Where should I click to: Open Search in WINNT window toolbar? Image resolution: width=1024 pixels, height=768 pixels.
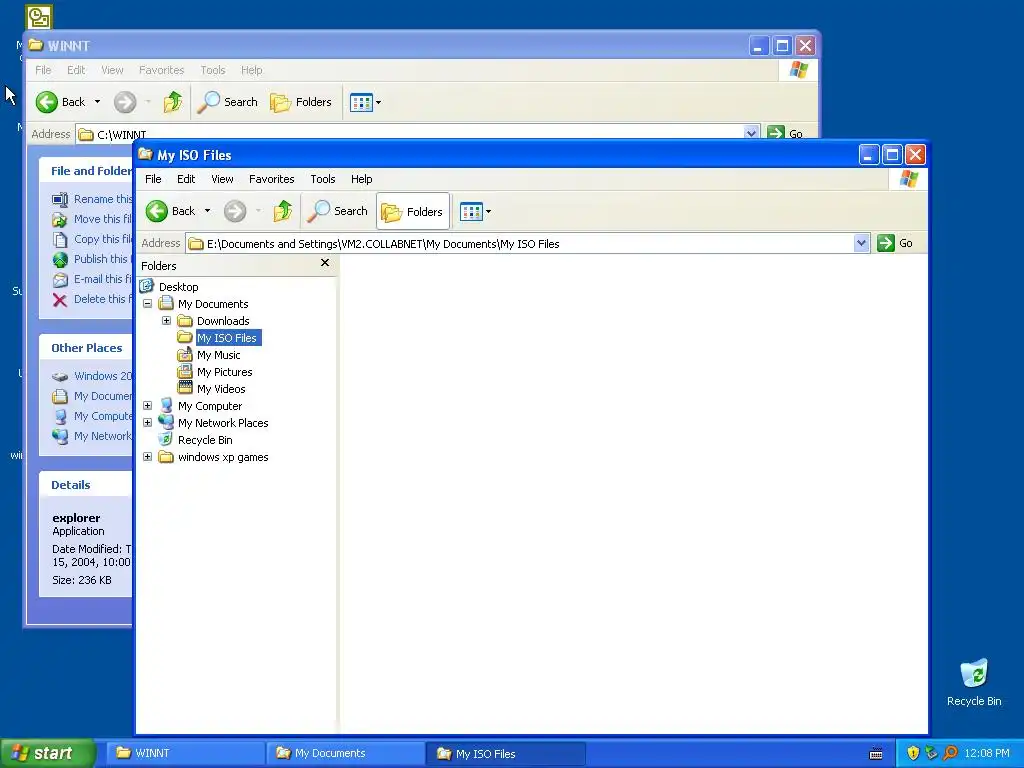tap(228, 102)
